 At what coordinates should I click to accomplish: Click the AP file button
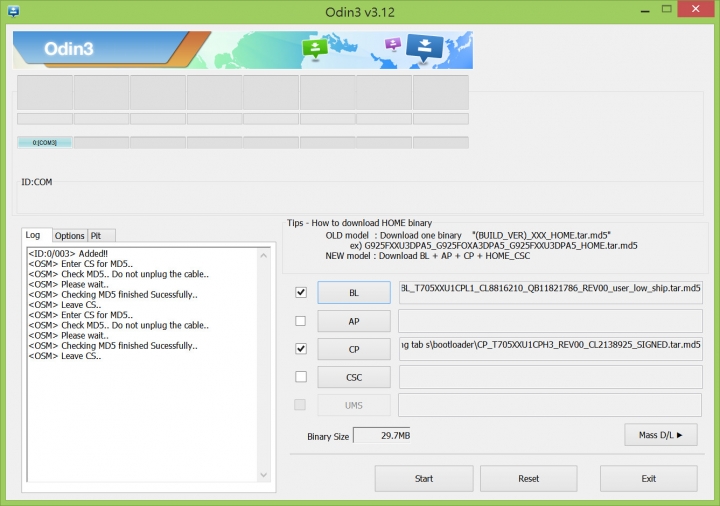(x=354, y=321)
